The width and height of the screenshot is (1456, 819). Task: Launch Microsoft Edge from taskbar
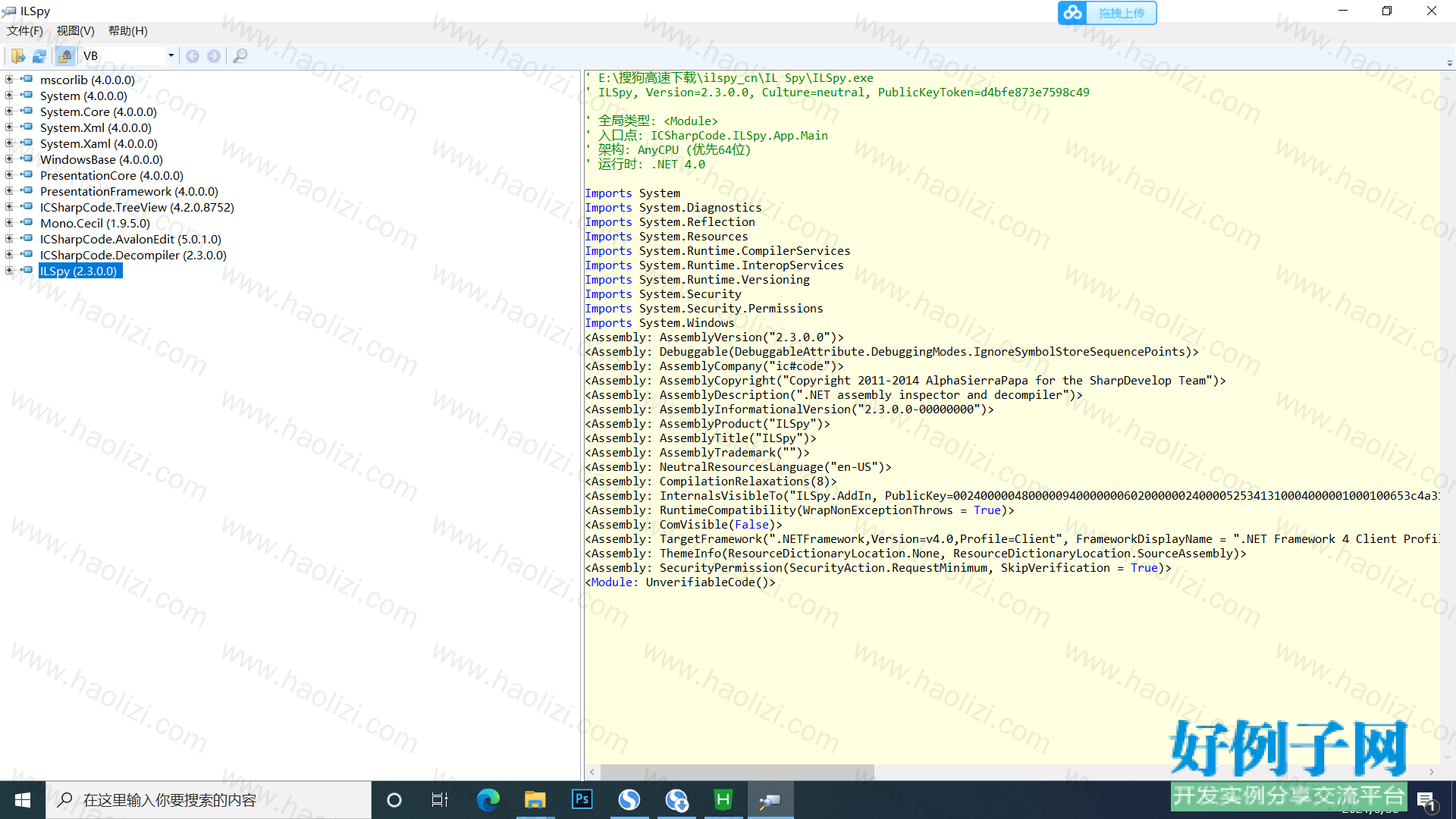pos(488,800)
